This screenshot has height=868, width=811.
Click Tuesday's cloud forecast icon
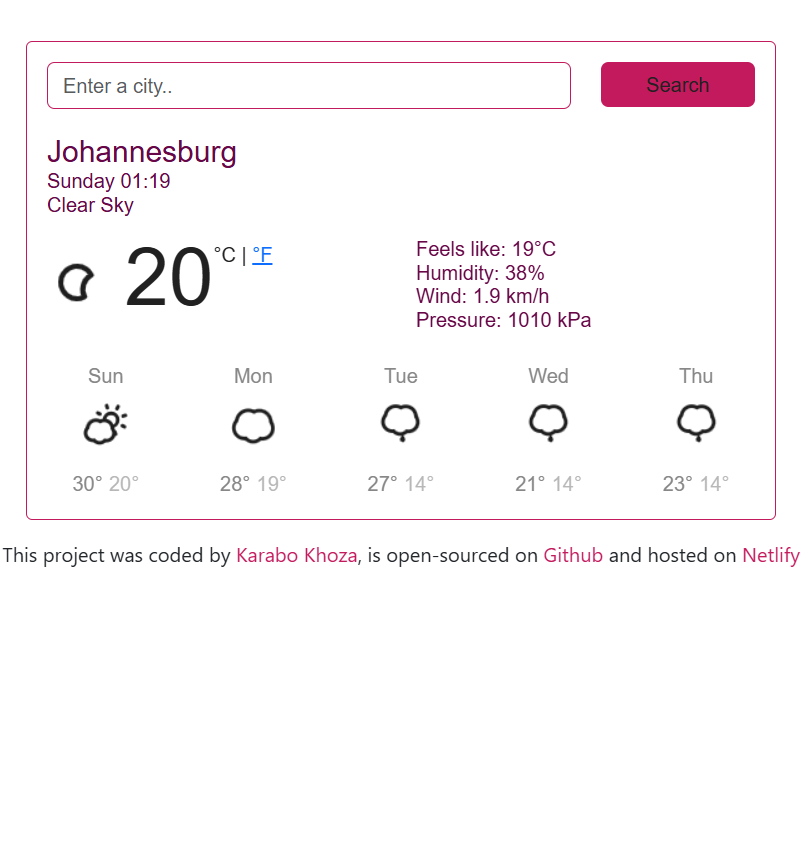[x=400, y=422]
